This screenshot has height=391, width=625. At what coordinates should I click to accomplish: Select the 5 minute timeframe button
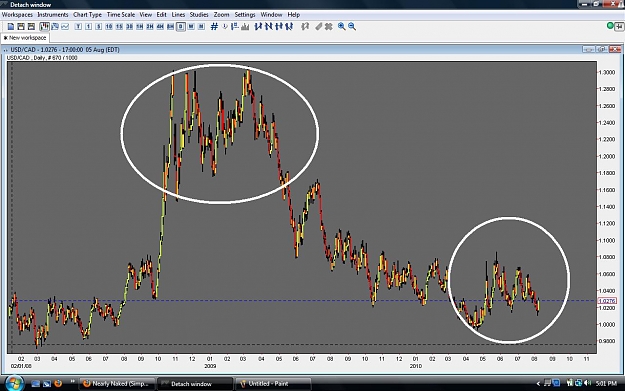(x=99, y=27)
